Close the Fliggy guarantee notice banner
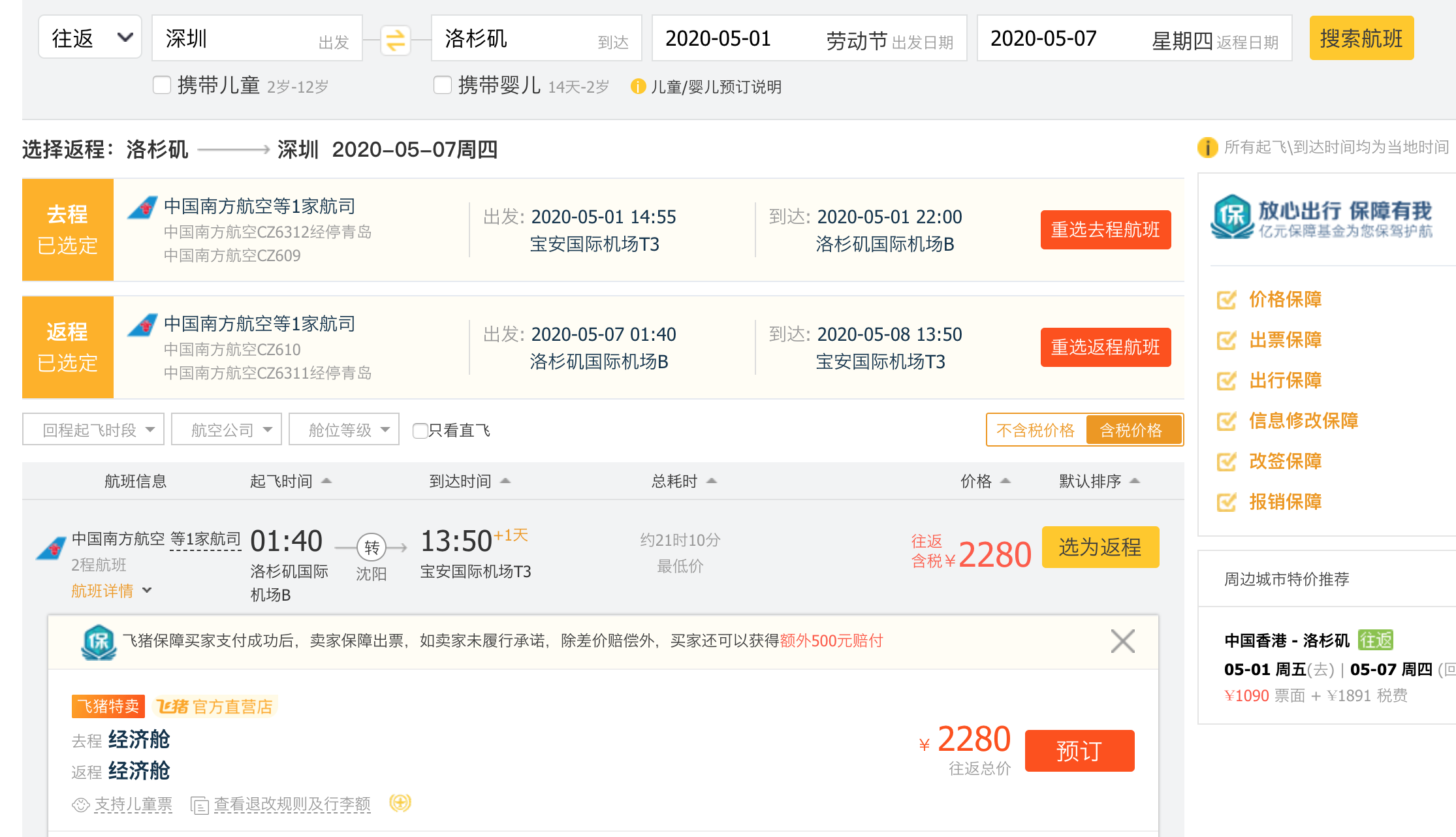 tap(1122, 641)
